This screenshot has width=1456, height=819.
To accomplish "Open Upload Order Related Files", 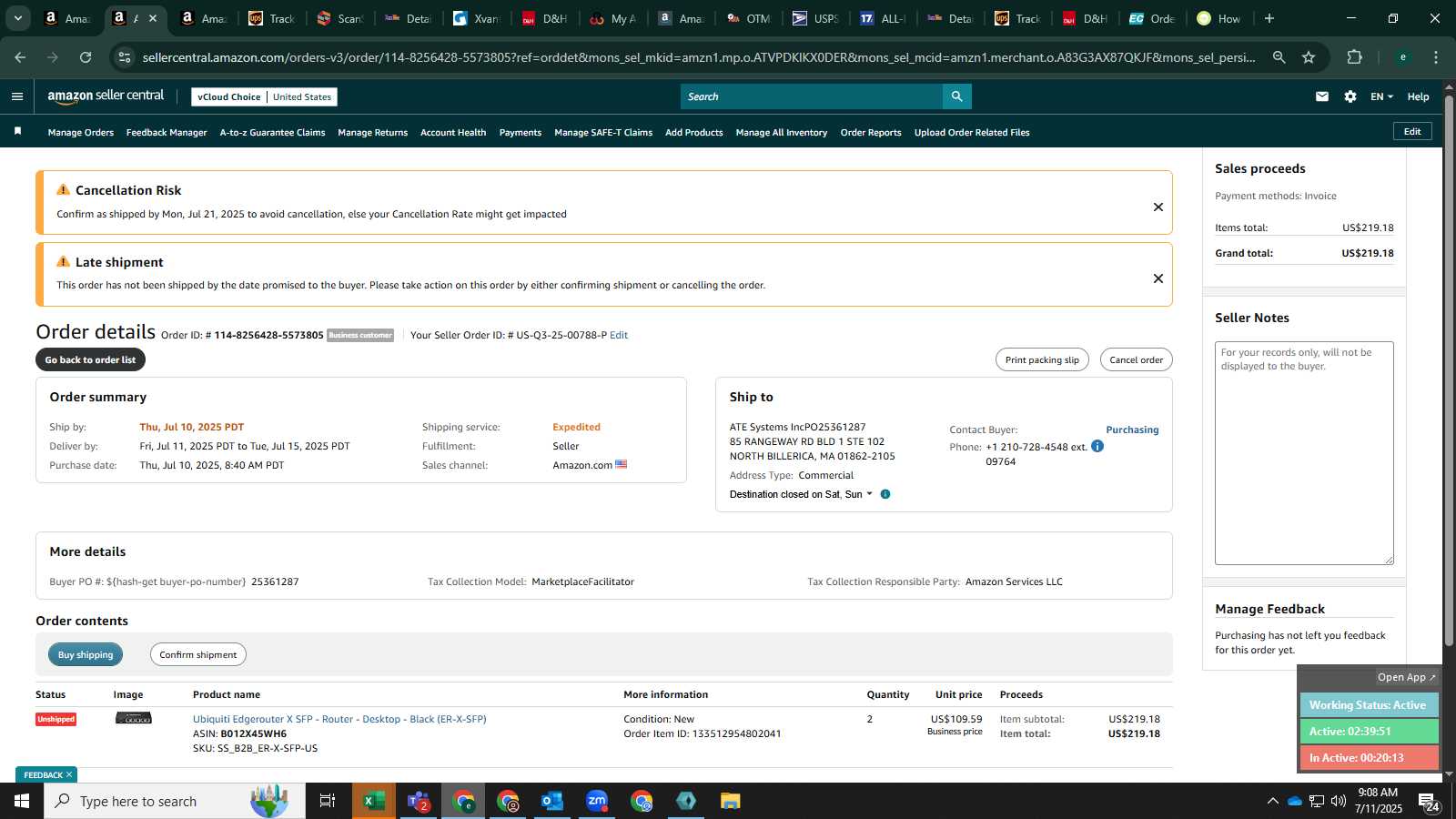I will [x=972, y=132].
